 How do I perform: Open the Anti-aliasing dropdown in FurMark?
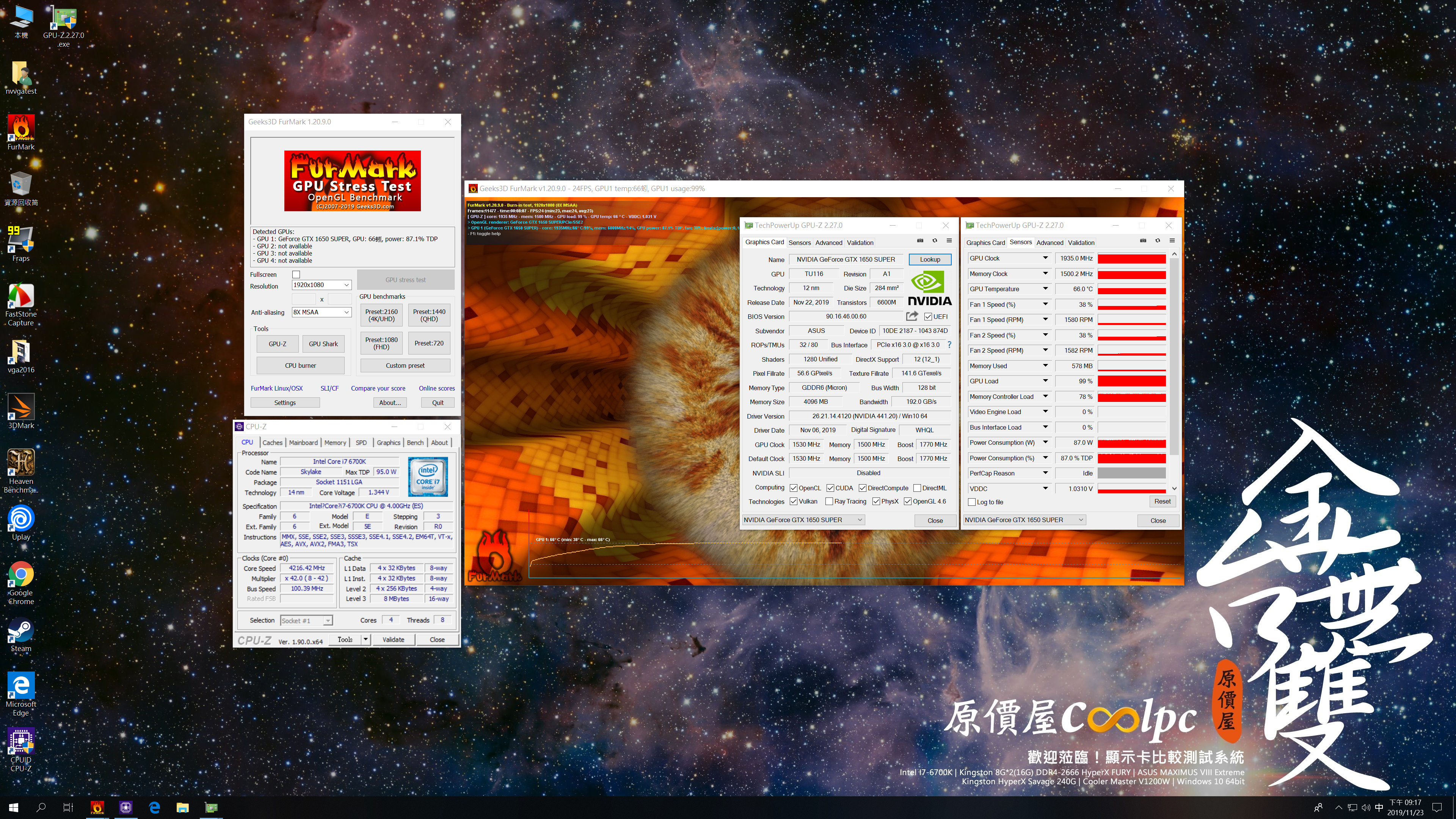point(322,312)
